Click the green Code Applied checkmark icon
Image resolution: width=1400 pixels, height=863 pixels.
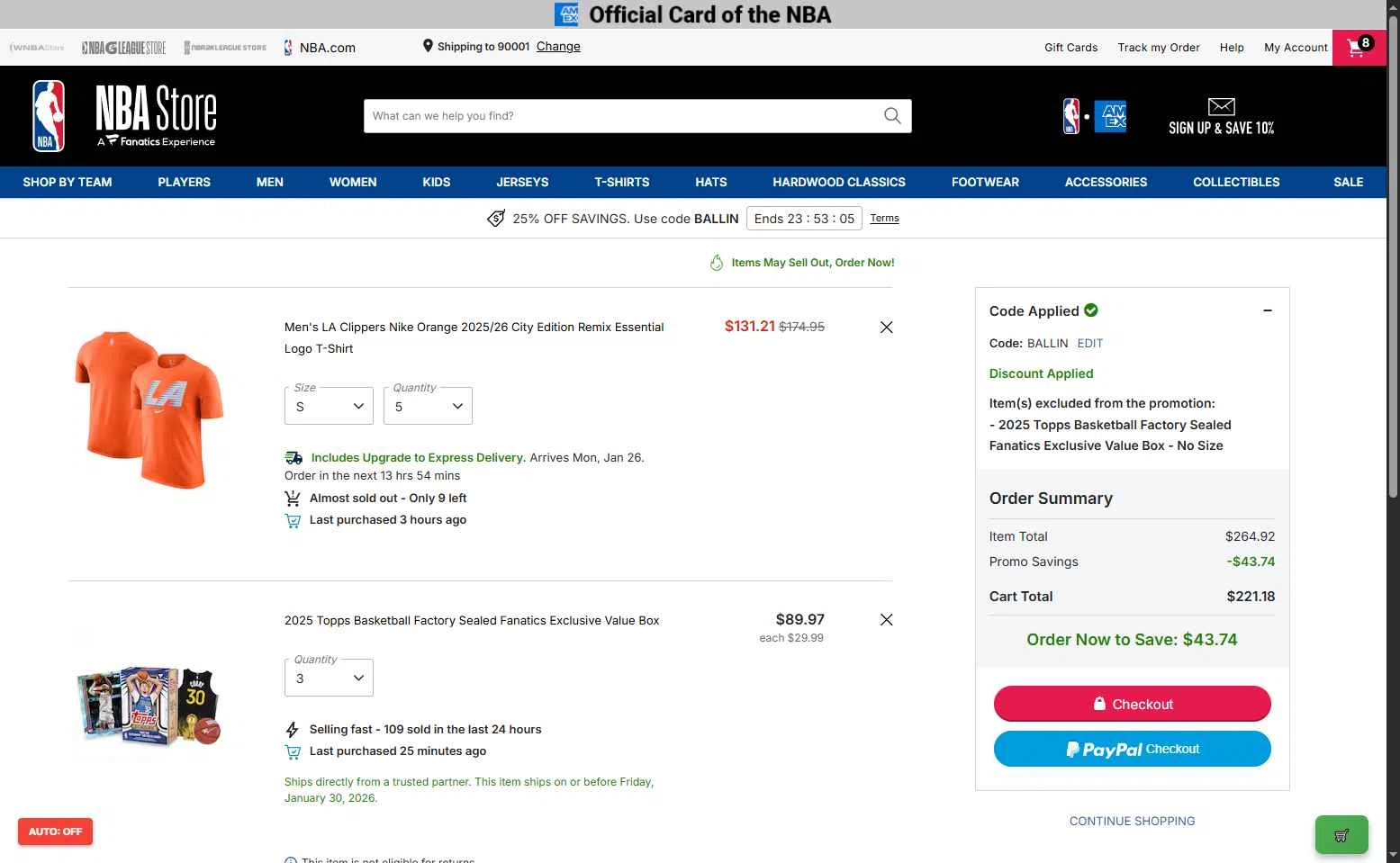click(x=1091, y=310)
